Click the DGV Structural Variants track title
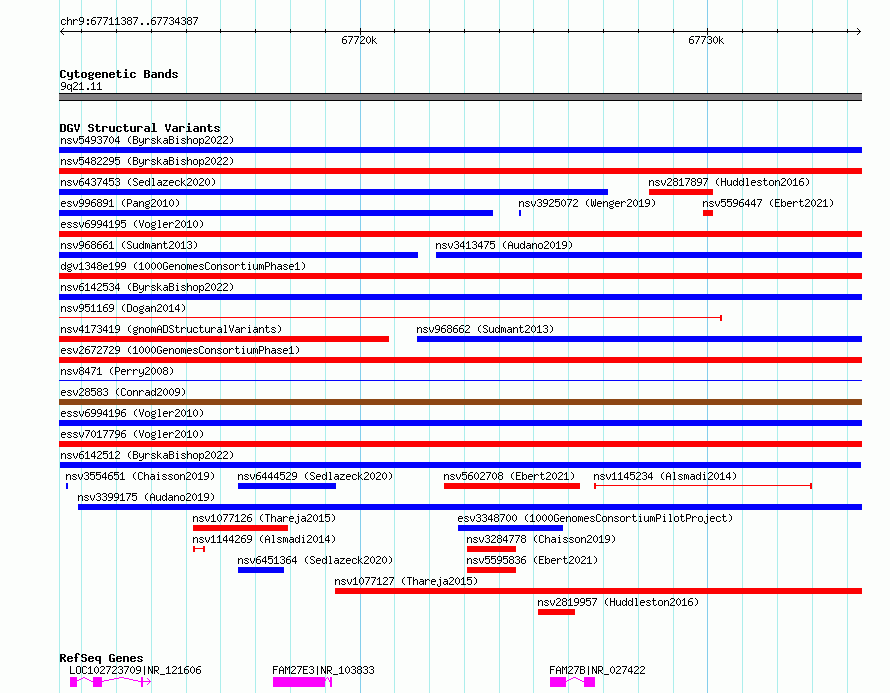Viewport: 890px width, 693px height. (140, 128)
